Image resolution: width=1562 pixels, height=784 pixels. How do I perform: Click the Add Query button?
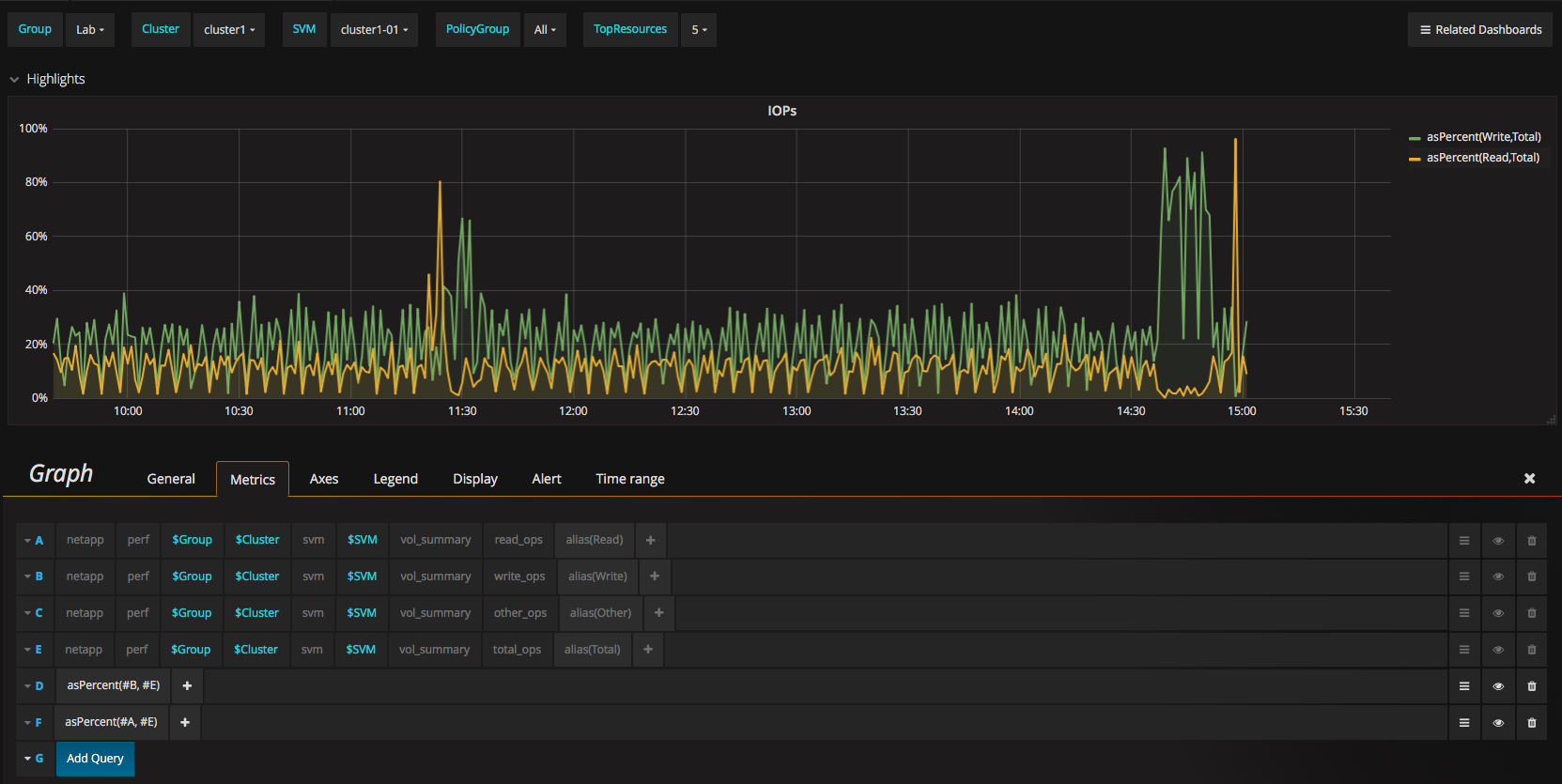(x=95, y=759)
